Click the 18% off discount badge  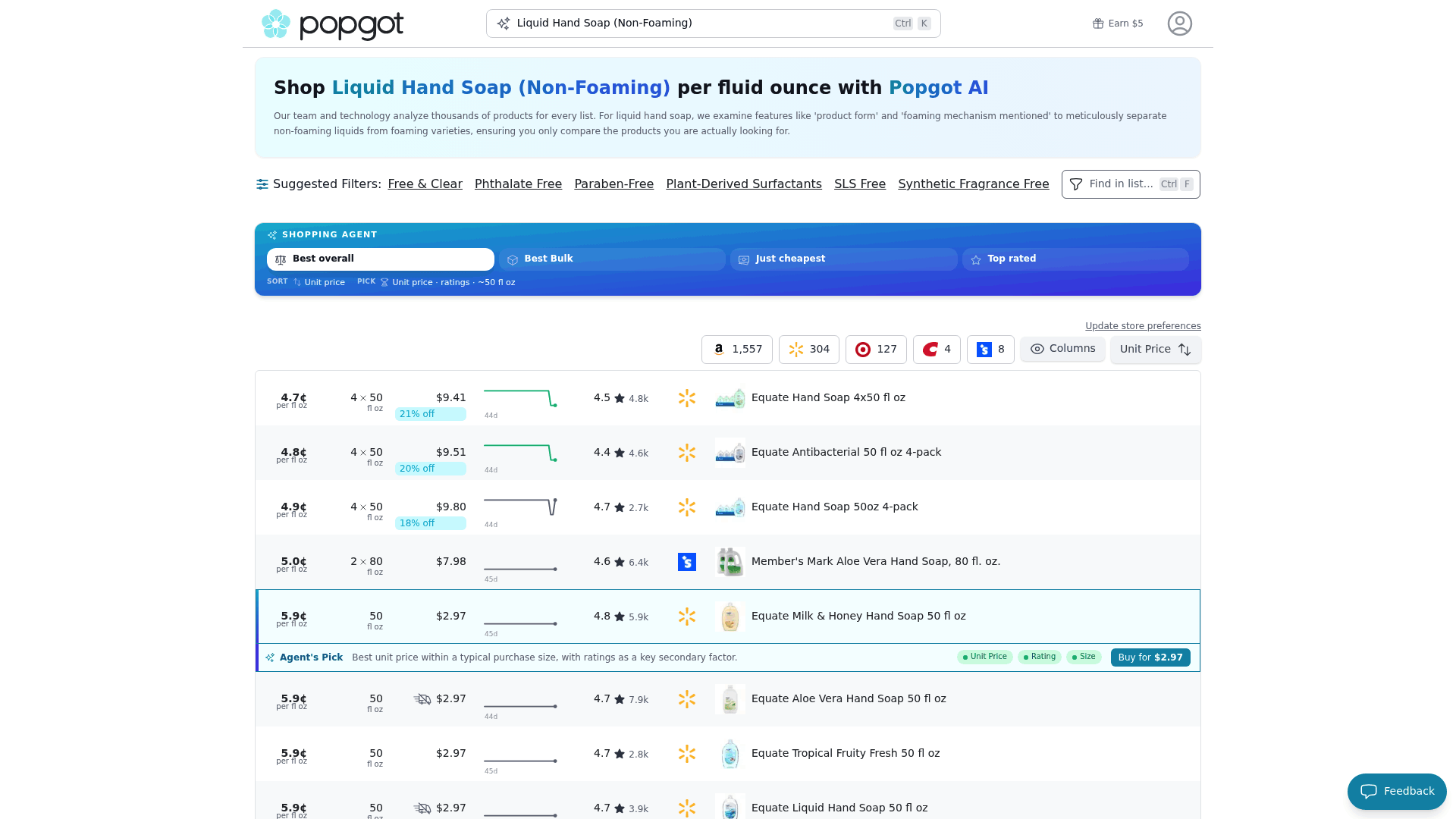[x=430, y=523]
